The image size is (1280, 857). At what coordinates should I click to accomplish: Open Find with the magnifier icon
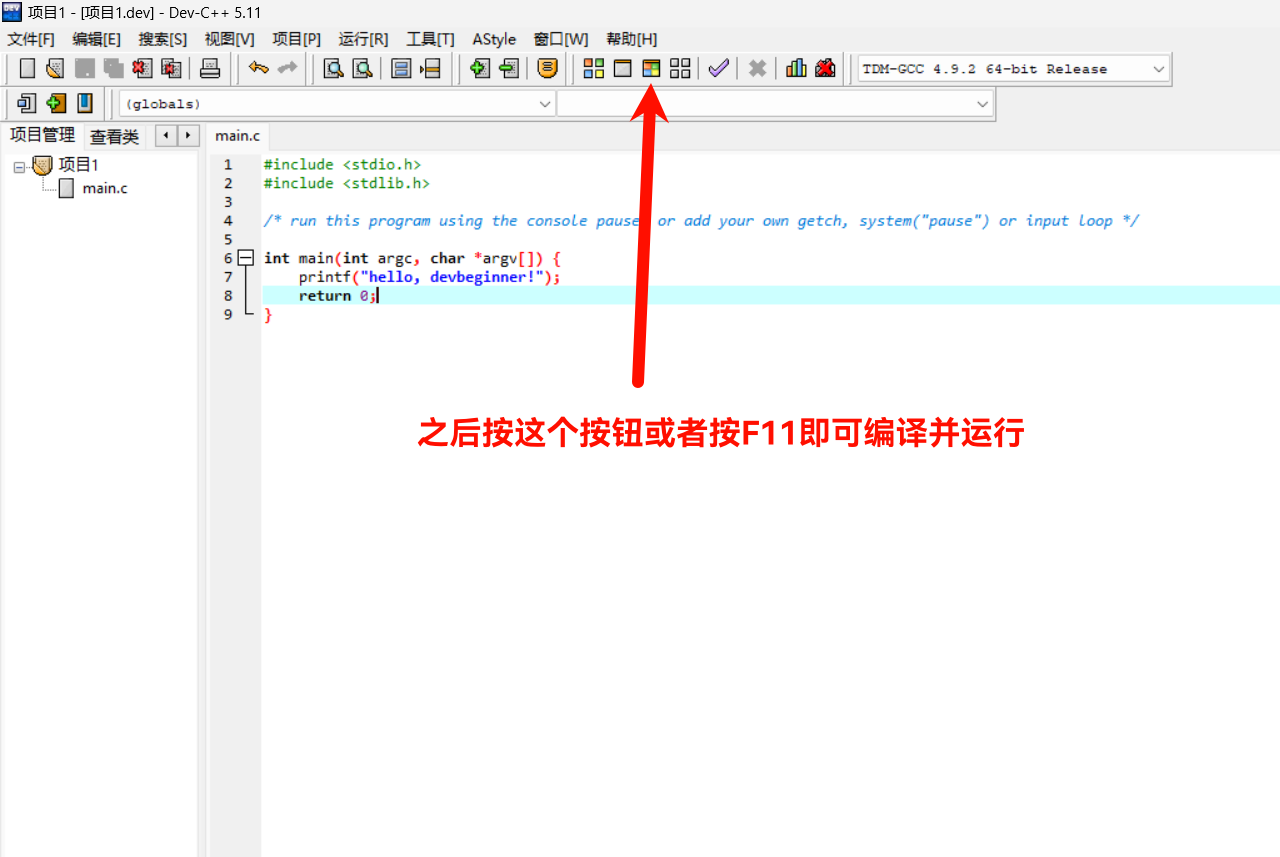pos(333,69)
